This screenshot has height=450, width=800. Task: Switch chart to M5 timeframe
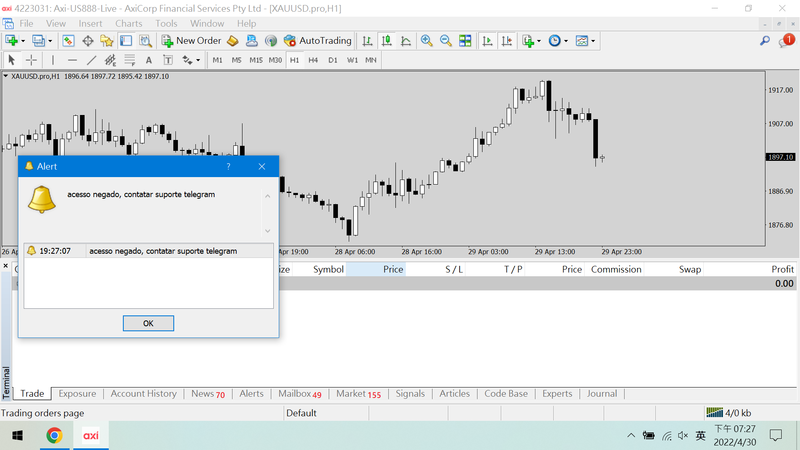click(236, 60)
